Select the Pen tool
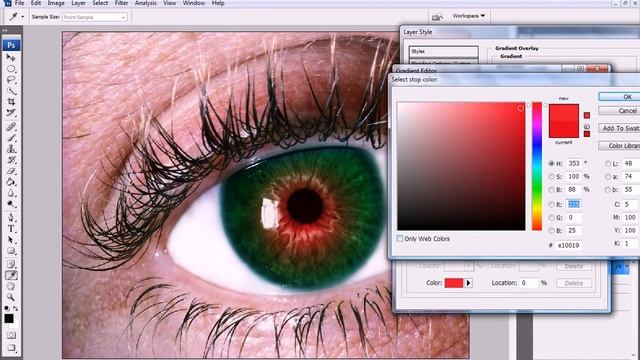The image size is (640, 360). click(11, 218)
